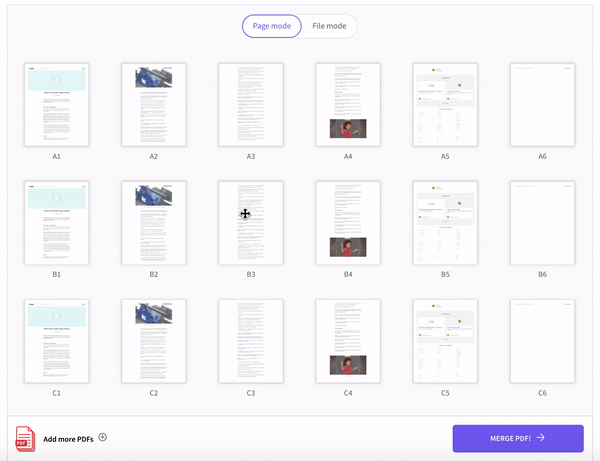600x461 pixels.
Task: Select page thumbnail B3
Action: (251, 223)
